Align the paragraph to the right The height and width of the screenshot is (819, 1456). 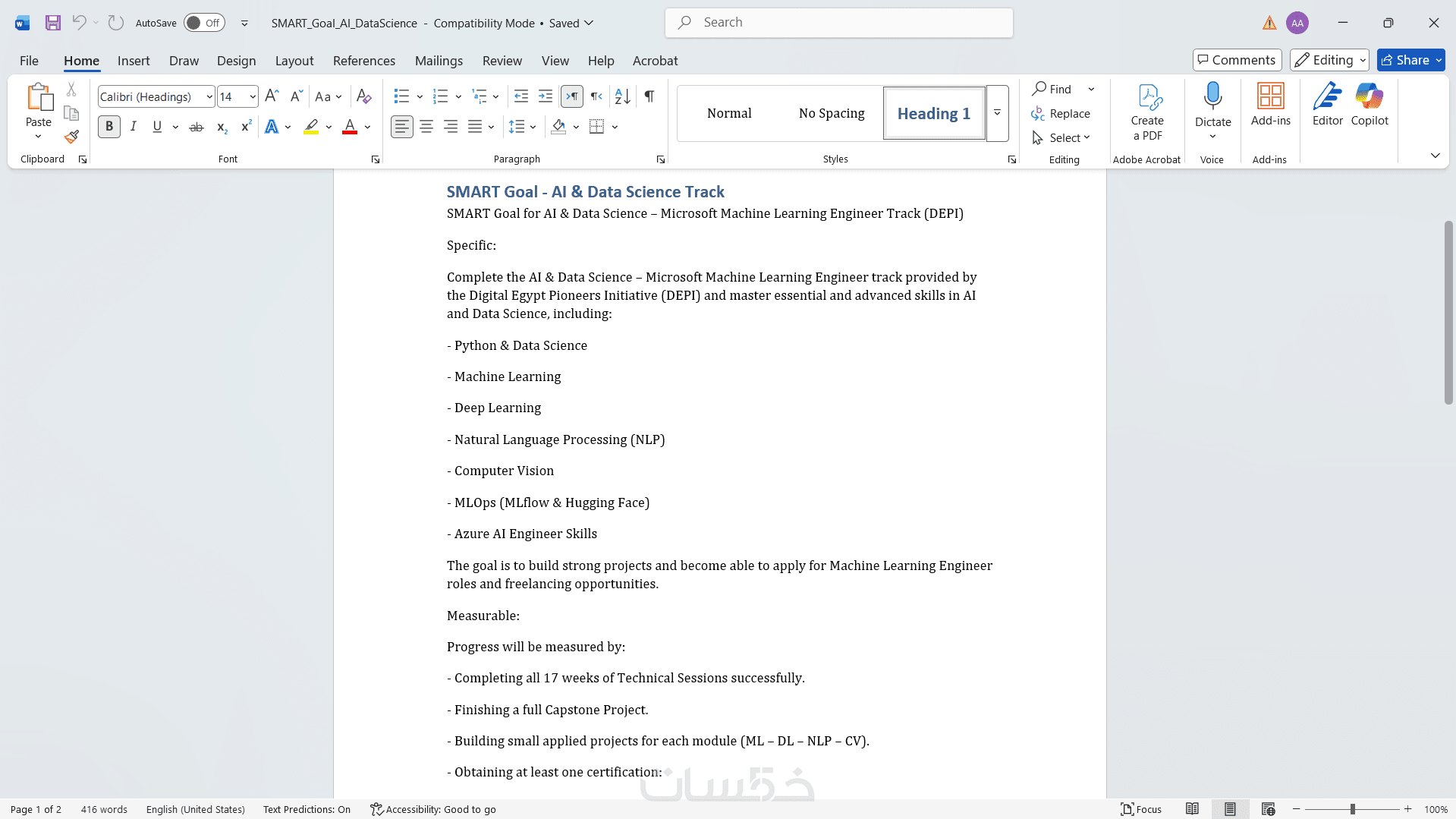coord(451,127)
